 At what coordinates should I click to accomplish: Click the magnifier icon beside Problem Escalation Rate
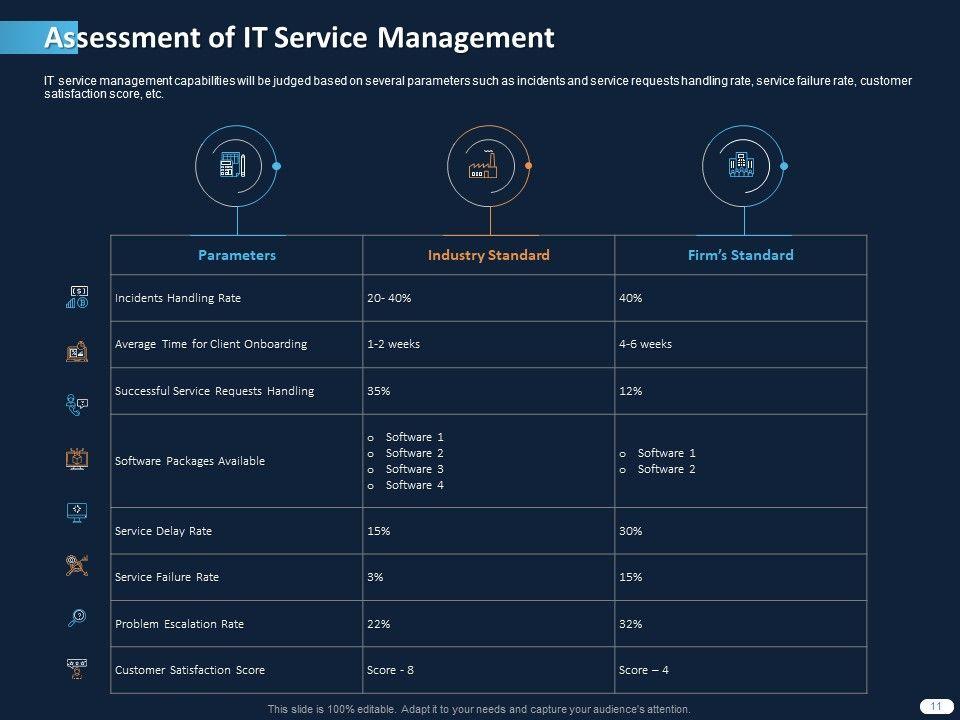click(77, 618)
